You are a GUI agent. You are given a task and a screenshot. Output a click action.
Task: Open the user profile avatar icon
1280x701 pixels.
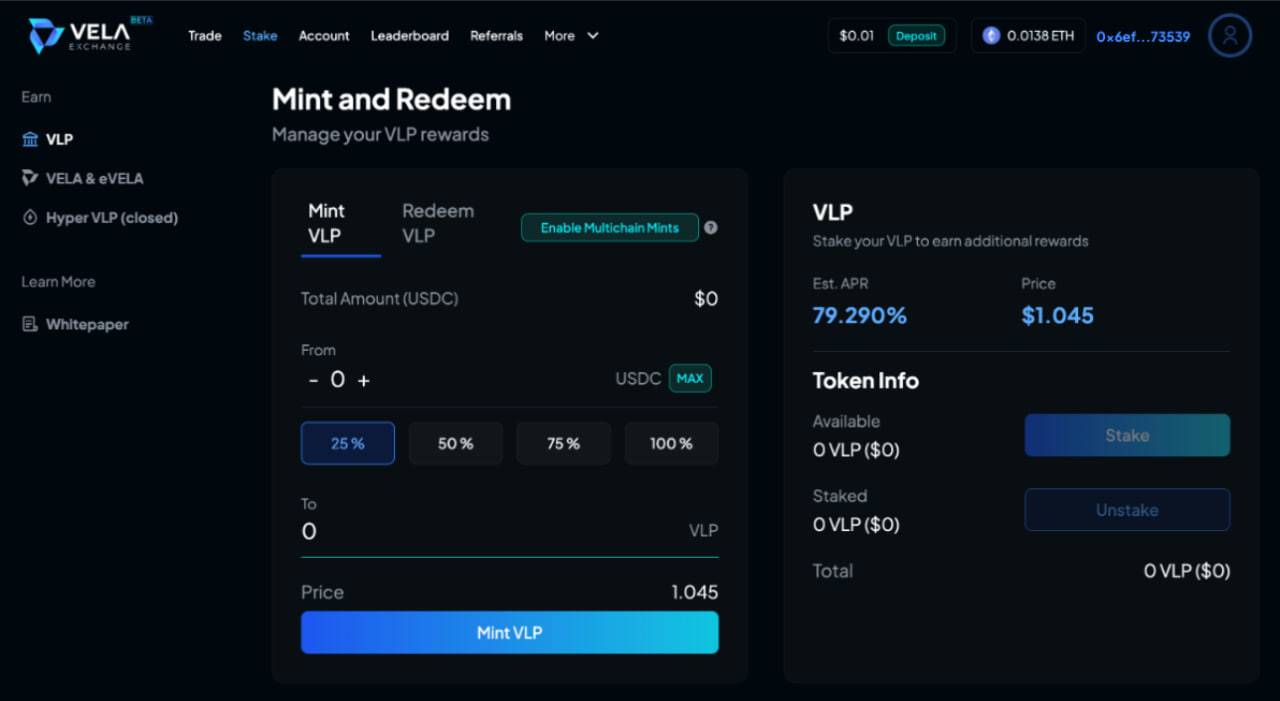(x=1229, y=36)
